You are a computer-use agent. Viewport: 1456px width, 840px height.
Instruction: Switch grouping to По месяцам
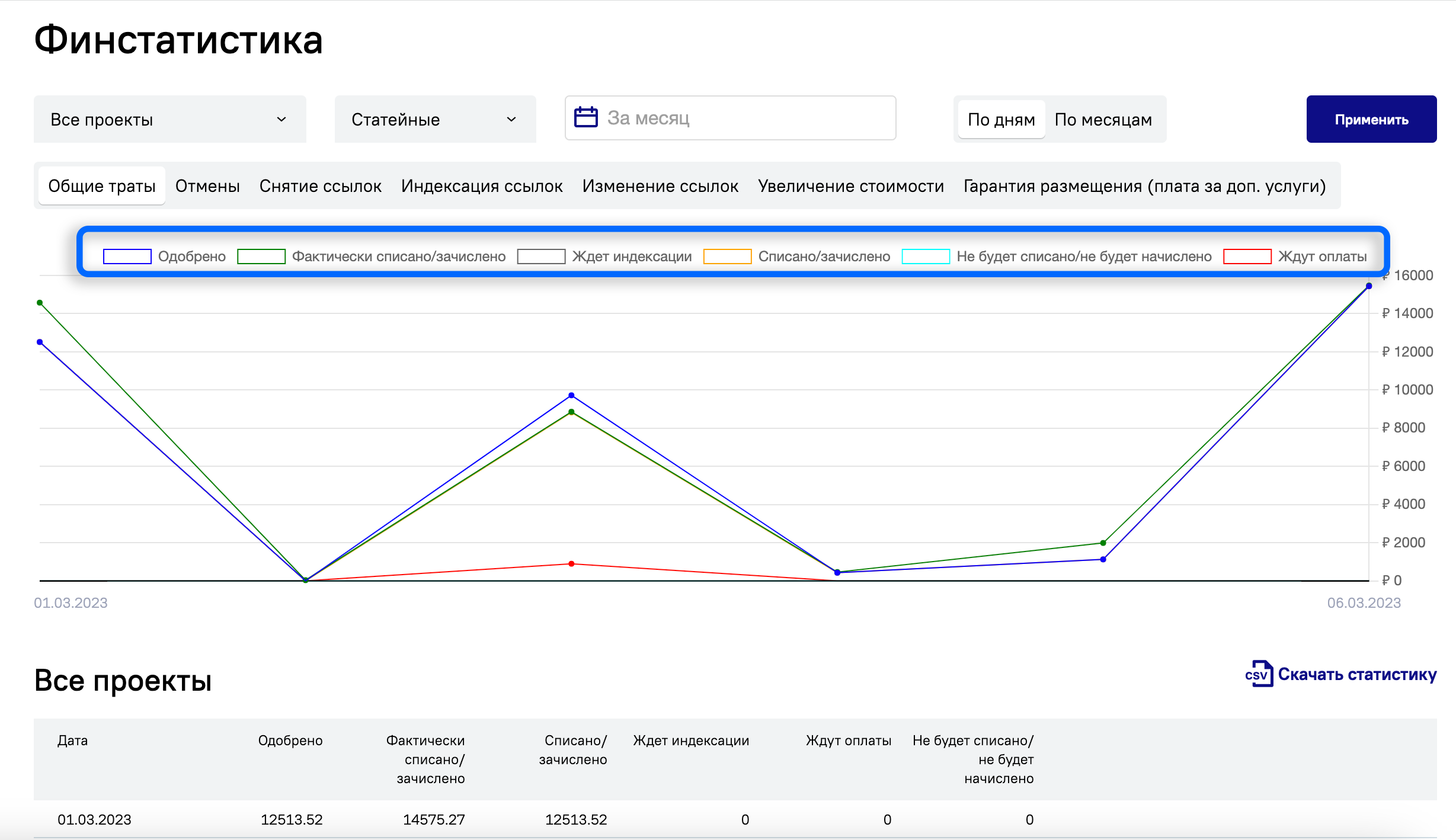[1103, 120]
